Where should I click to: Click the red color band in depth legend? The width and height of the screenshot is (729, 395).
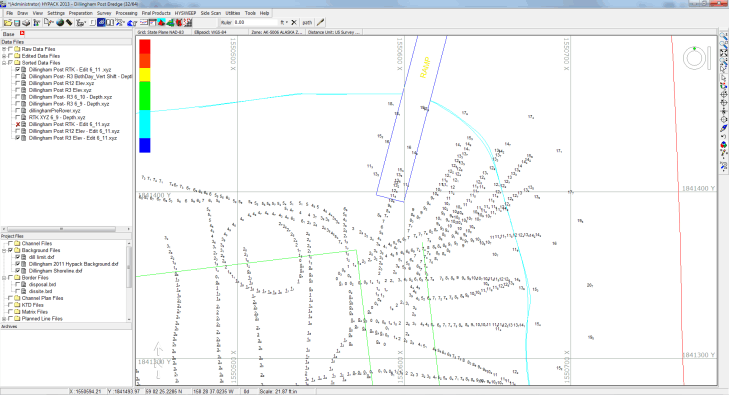coord(145,46)
